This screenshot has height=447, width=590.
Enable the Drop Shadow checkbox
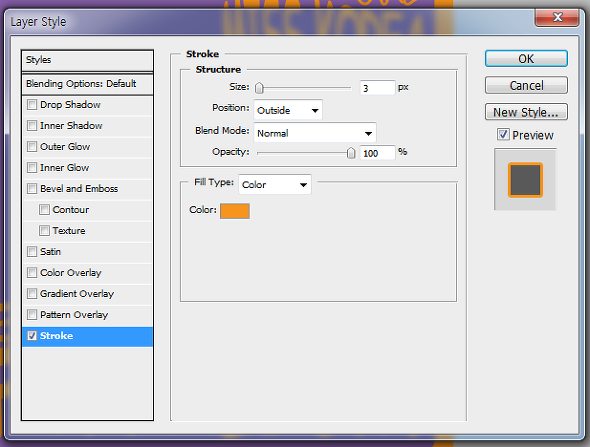pyautogui.click(x=32, y=104)
